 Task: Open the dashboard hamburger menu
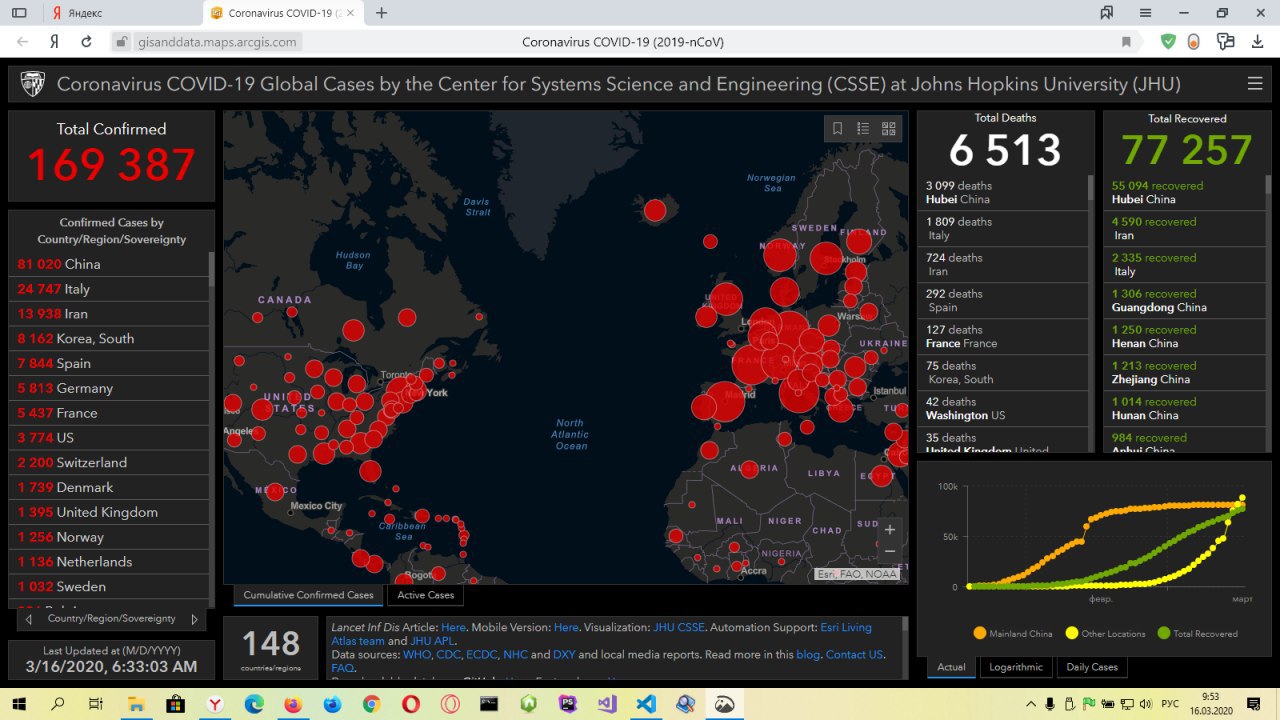pos(1254,84)
